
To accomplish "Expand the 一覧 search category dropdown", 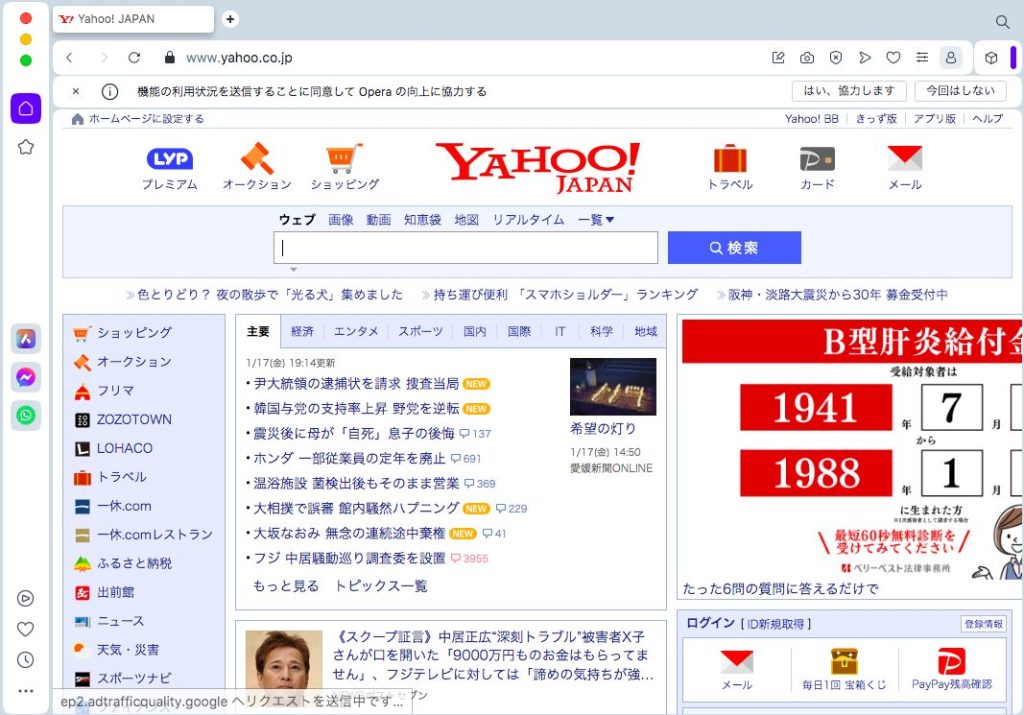I will (x=596, y=220).
